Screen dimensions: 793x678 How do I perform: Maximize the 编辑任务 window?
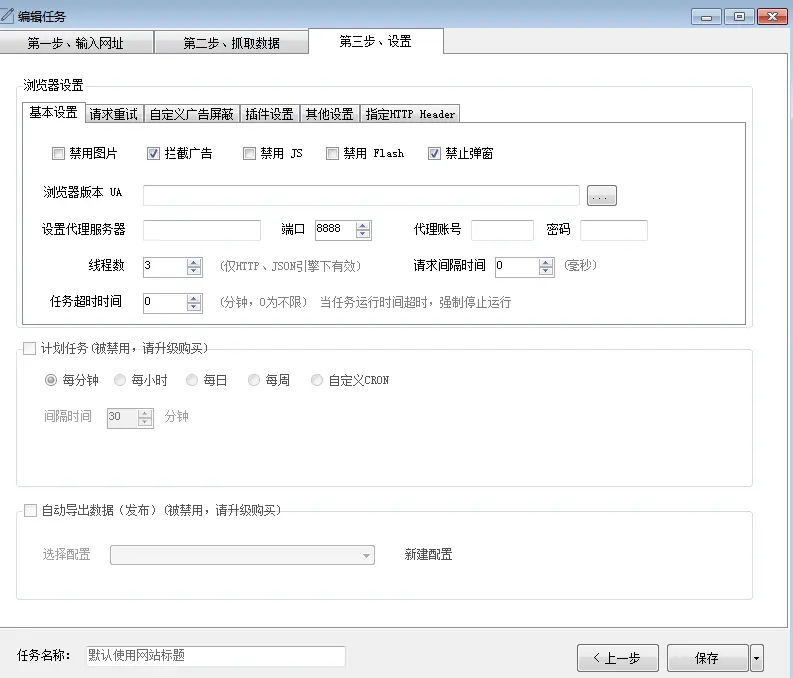(x=739, y=17)
